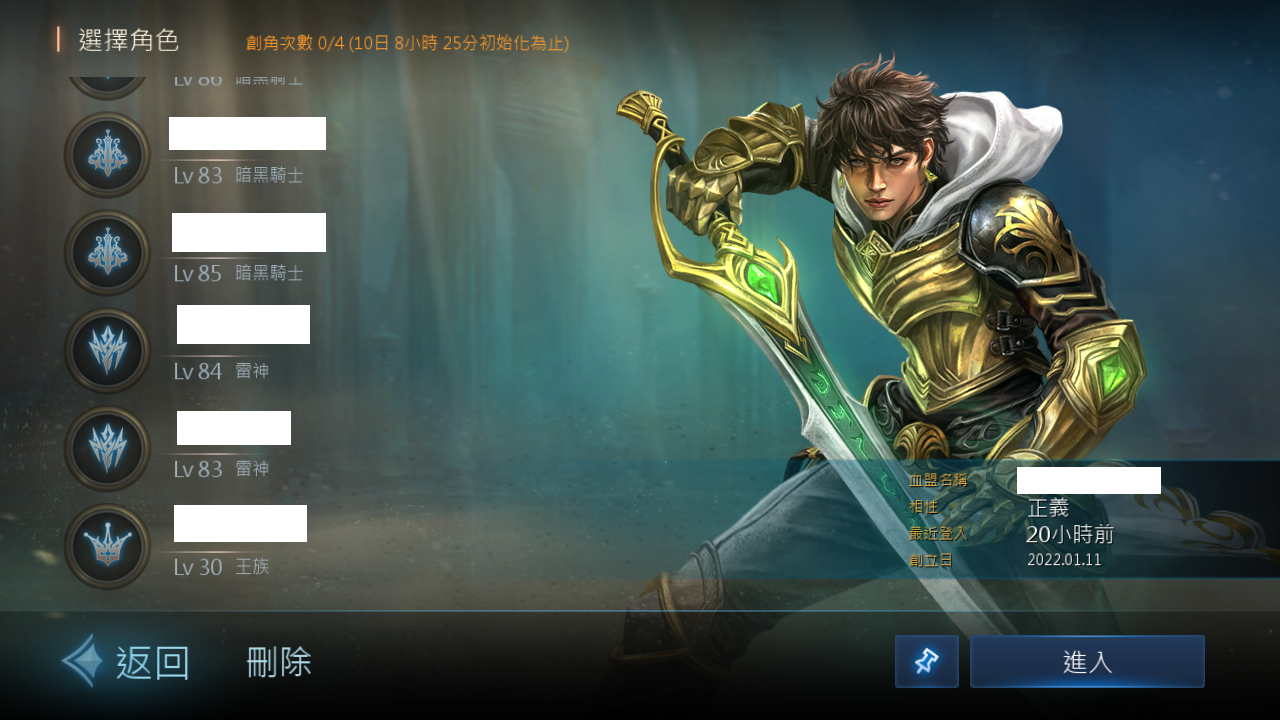Click the 返回 back button text
This screenshot has width=1280, height=720.
click(153, 663)
